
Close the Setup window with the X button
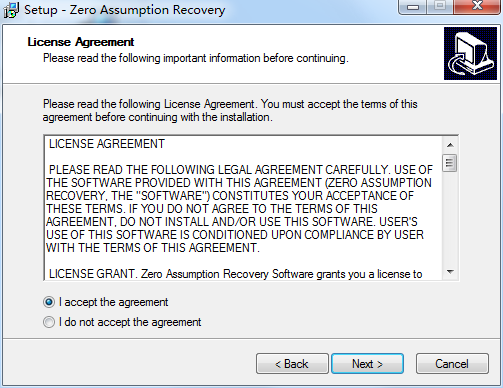(478, 7)
